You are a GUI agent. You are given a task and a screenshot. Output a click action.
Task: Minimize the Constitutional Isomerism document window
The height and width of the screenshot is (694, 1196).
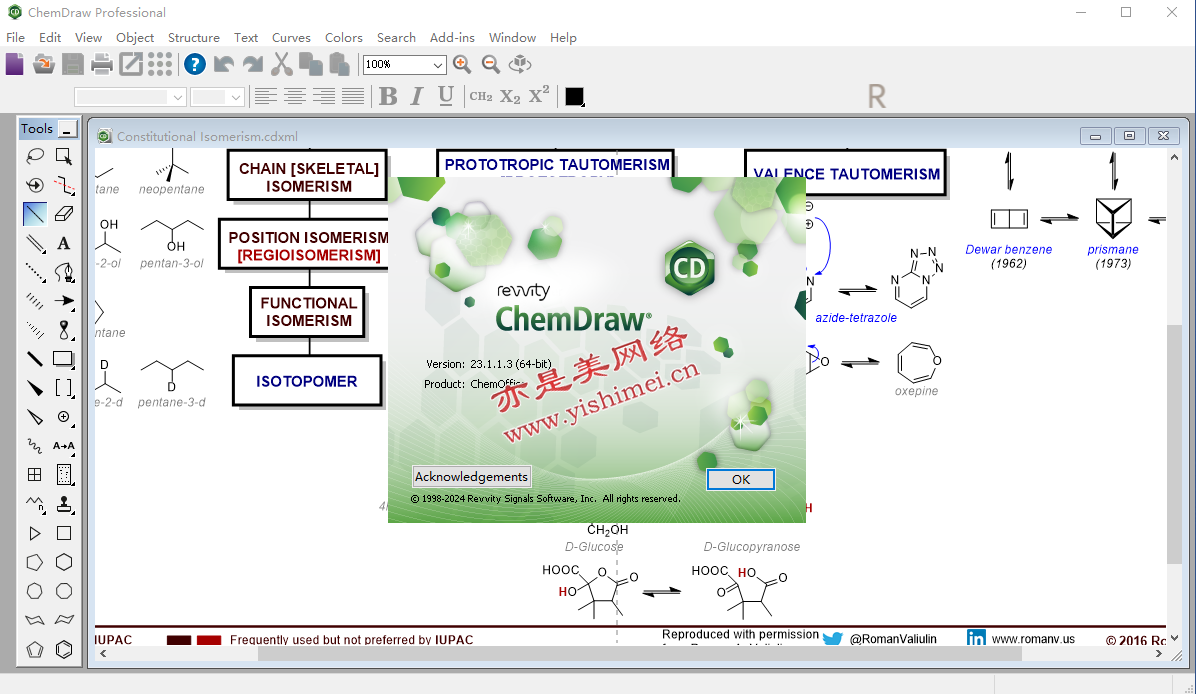1095,136
